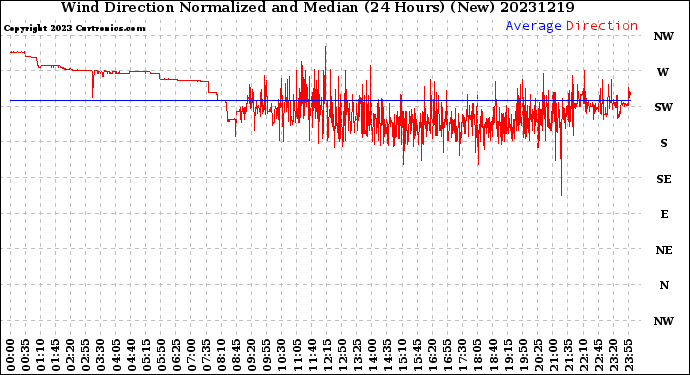Image resolution: width=690 pixels, height=375 pixels.
Task: Click the chart title text
Action: click(317, 7)
